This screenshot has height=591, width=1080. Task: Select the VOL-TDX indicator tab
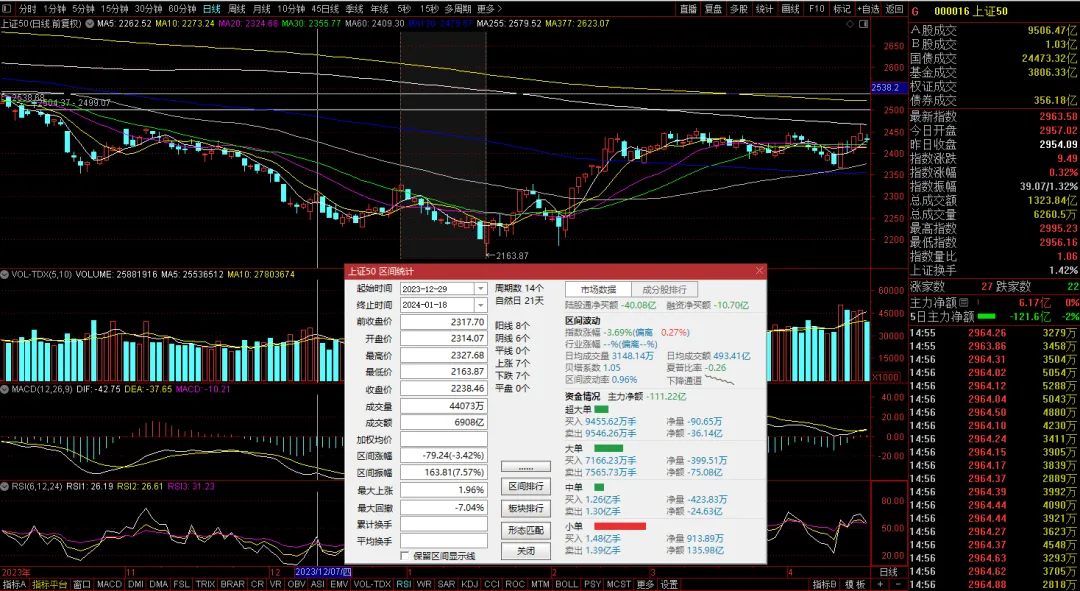(x=372, y=584)
